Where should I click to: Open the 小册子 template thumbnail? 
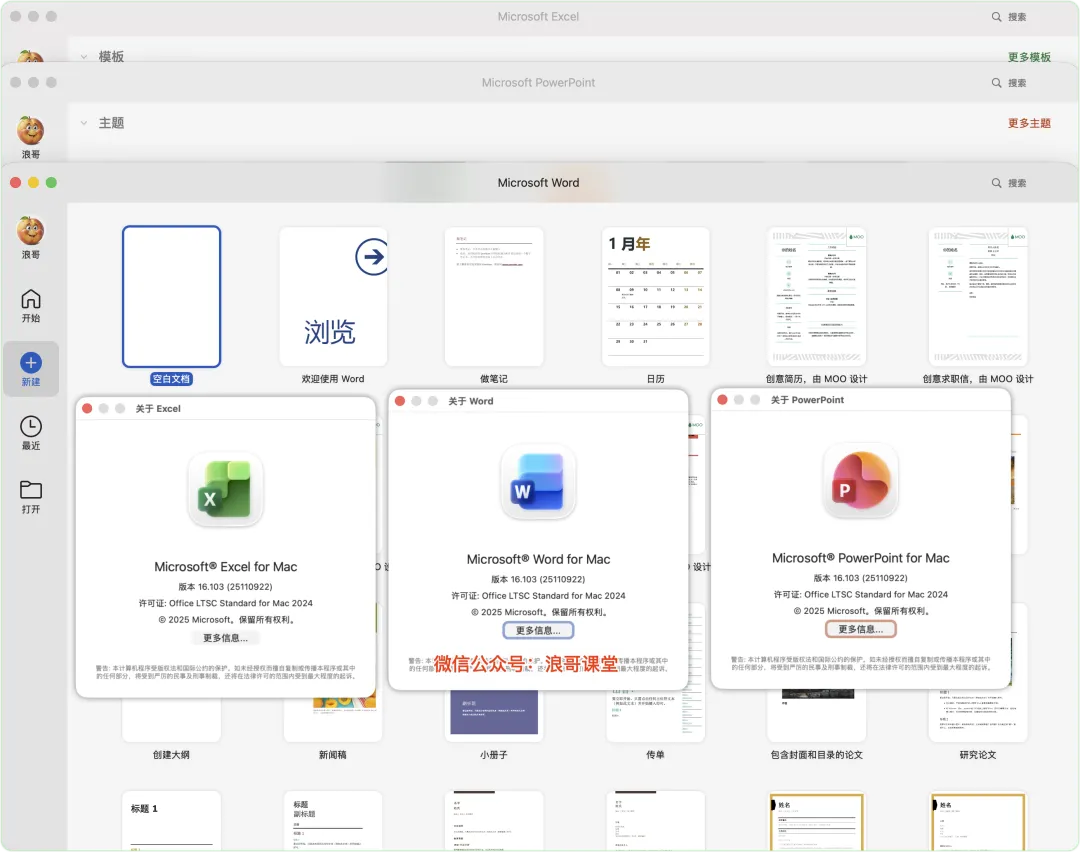494,715
